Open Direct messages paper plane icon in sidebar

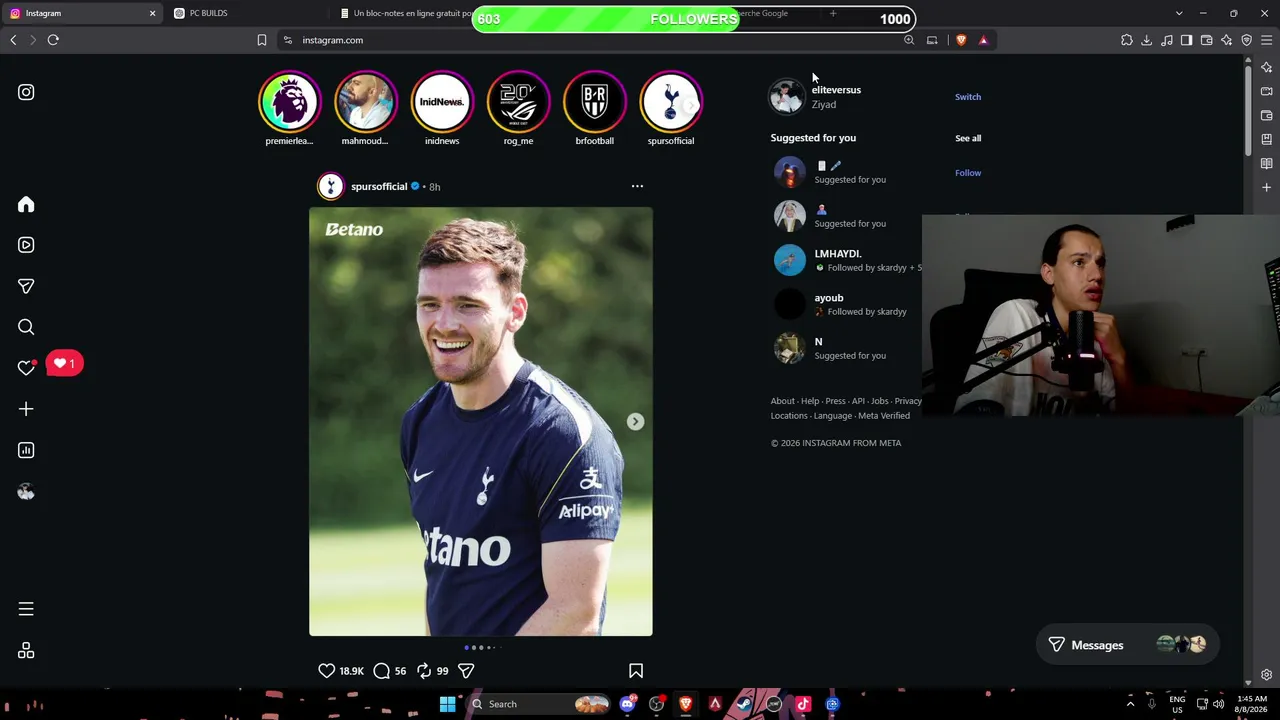26,286
